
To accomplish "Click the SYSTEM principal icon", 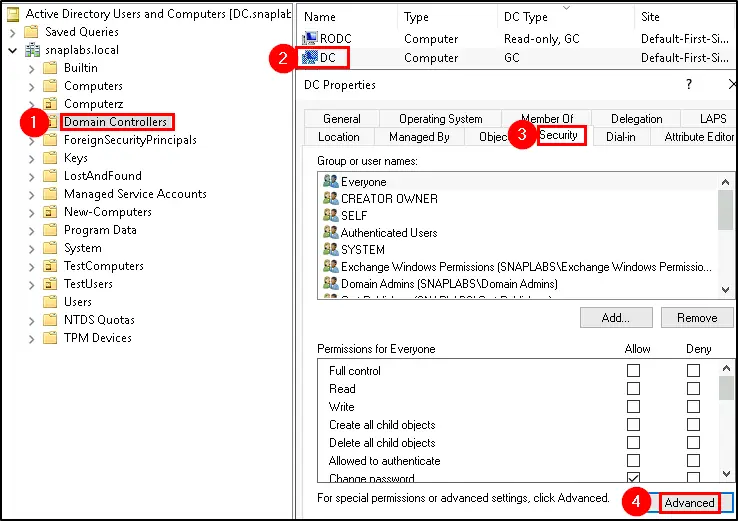I will click(x=330, y=249).
